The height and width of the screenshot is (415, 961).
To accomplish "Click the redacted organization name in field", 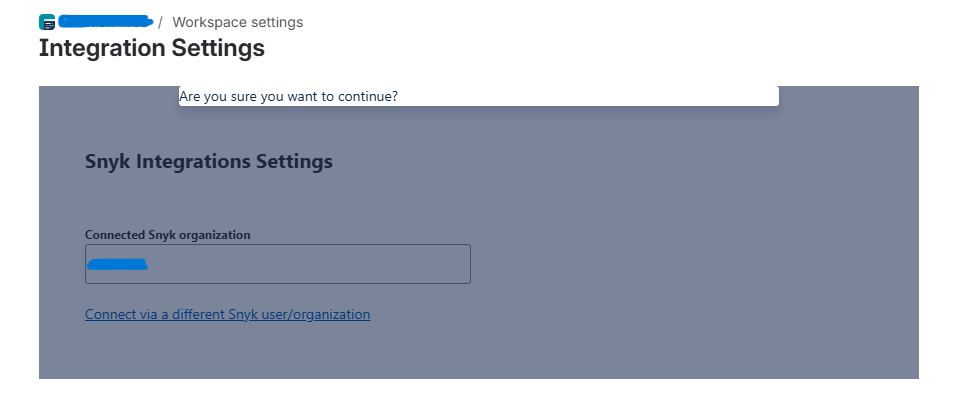I will (x=117, y=264).
